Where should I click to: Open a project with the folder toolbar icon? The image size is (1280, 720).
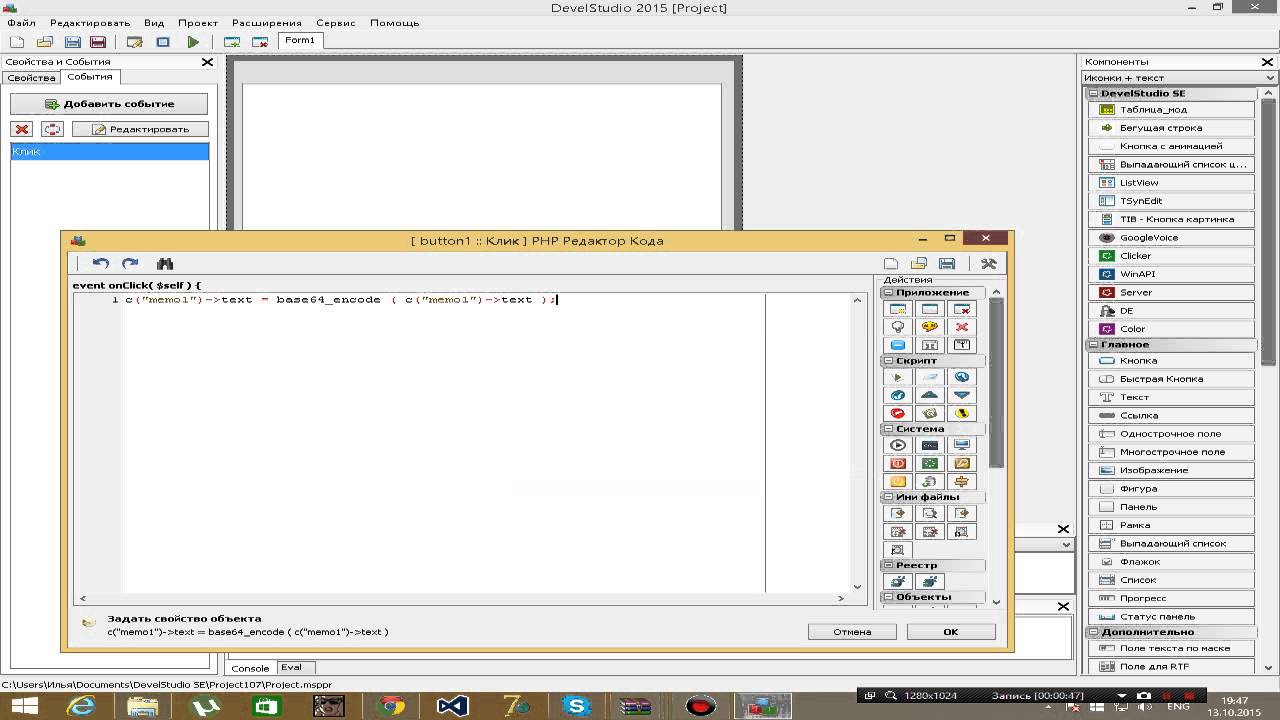(45, 42)
